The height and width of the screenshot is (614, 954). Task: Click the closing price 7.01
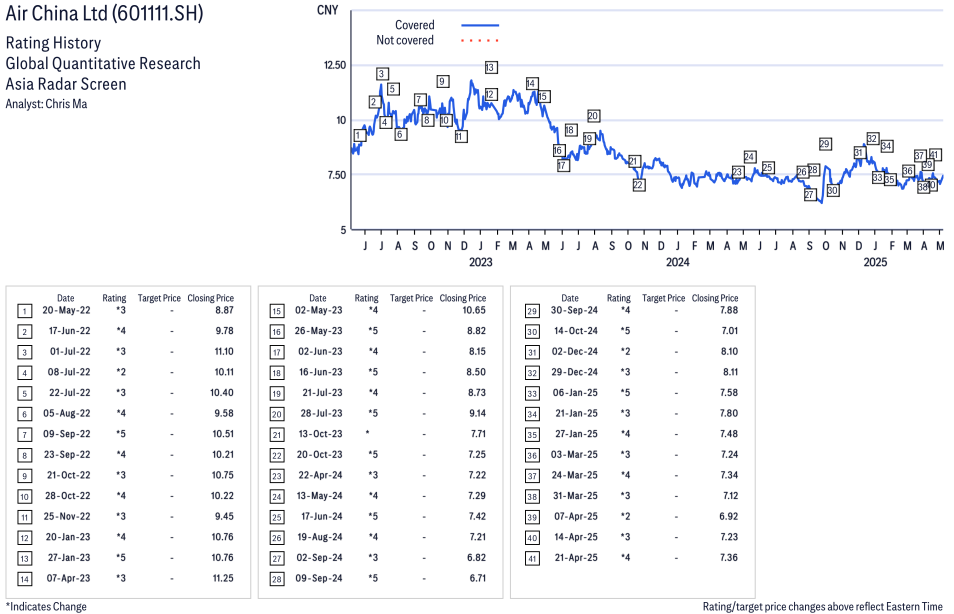(729, 331)
